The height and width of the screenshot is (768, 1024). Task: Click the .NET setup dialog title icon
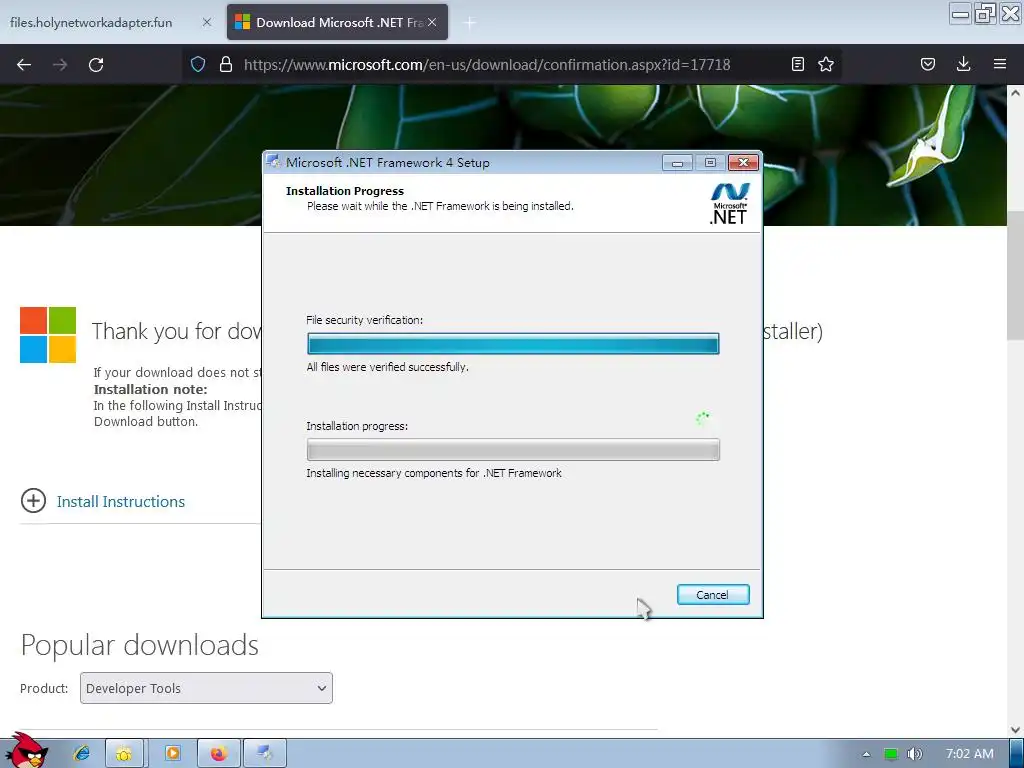tap(273, 162)
